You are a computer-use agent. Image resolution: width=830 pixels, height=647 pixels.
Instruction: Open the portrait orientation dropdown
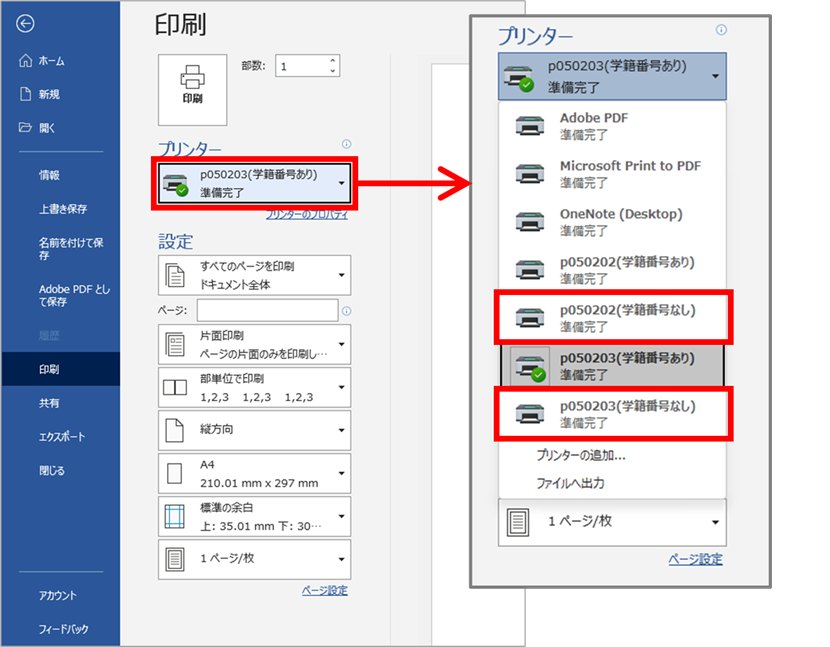[254, 429]
